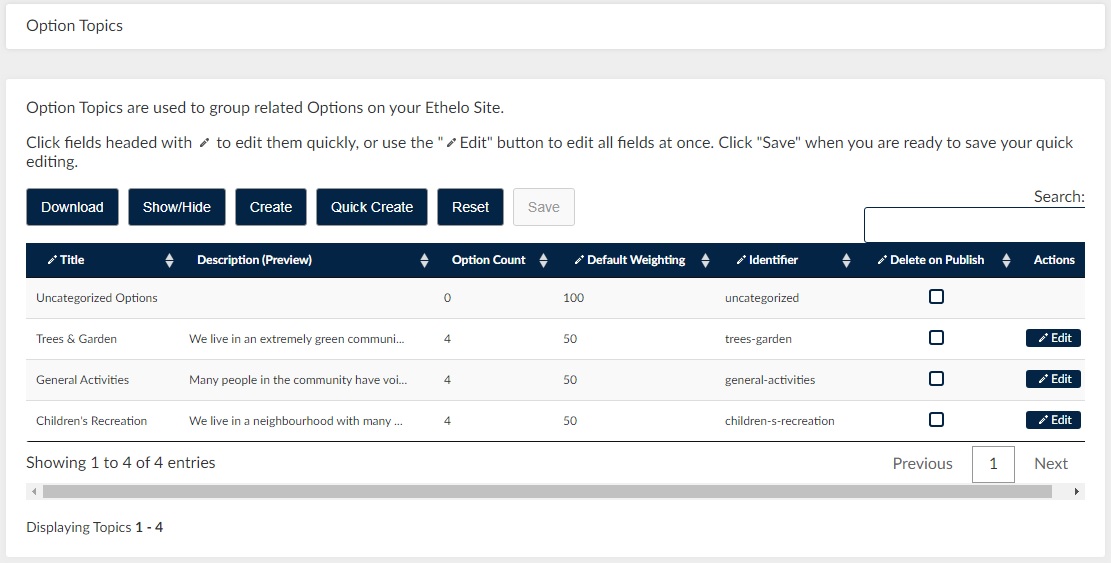
Task: Open Quick Create topic form
Action: tap(372, 207)
